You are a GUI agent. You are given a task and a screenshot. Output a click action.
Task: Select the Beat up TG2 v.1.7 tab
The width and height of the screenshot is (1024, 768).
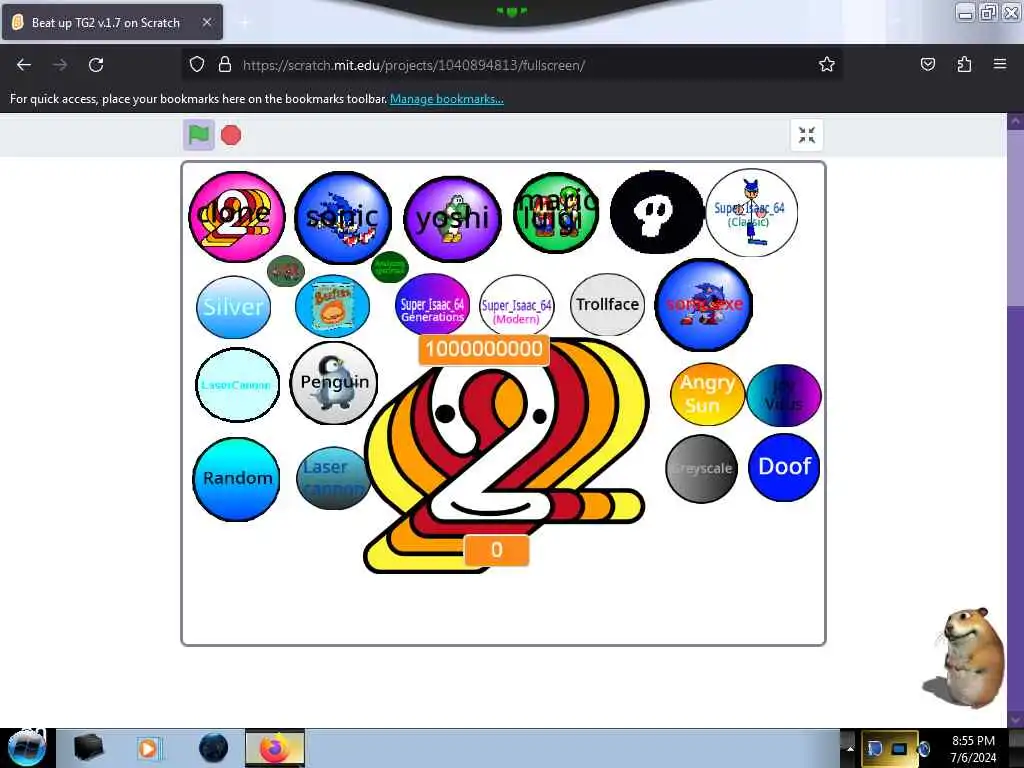(112, 22)
